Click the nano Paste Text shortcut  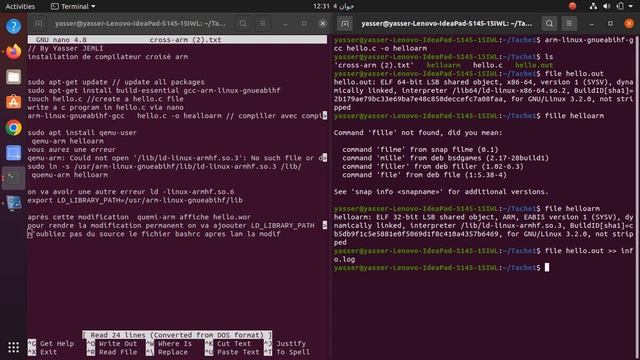tap(232, 352)
